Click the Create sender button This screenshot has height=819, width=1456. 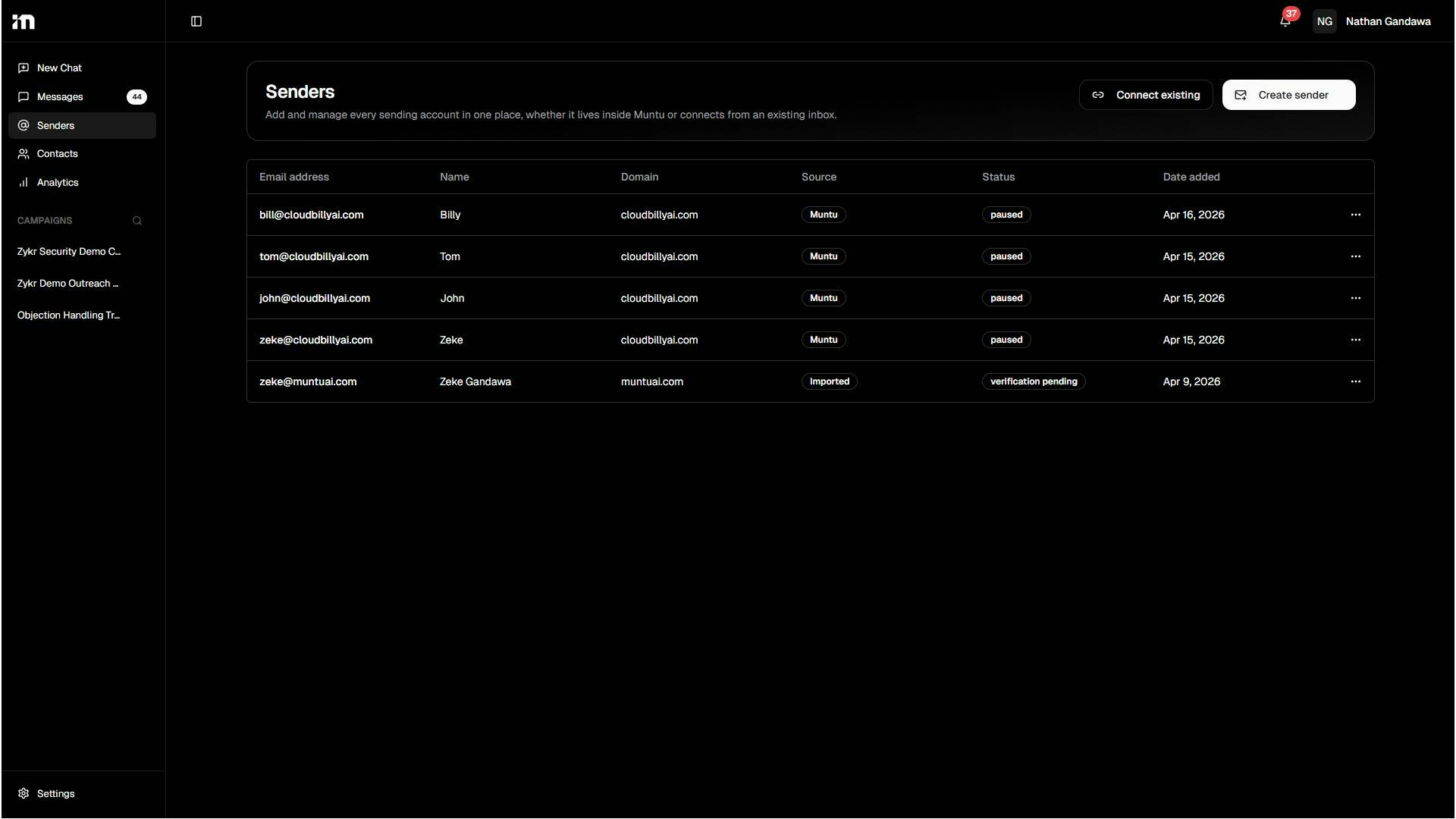click(x=1288, y=96)
